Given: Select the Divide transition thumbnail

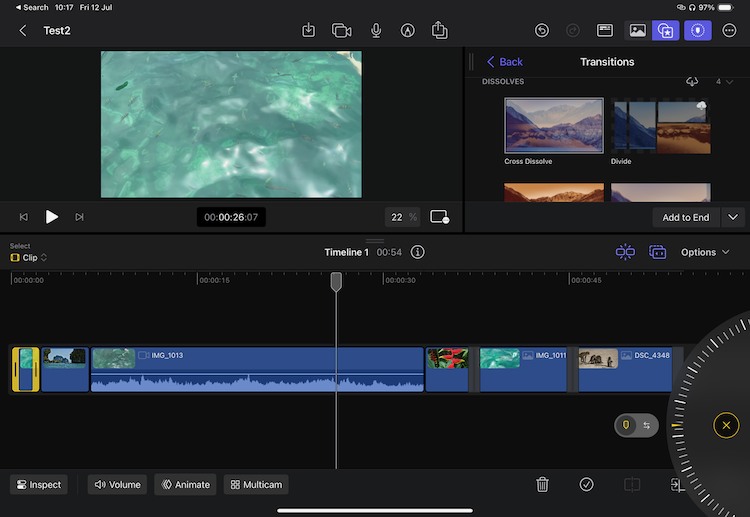Looking at the screenshot, I should (661, 126).
